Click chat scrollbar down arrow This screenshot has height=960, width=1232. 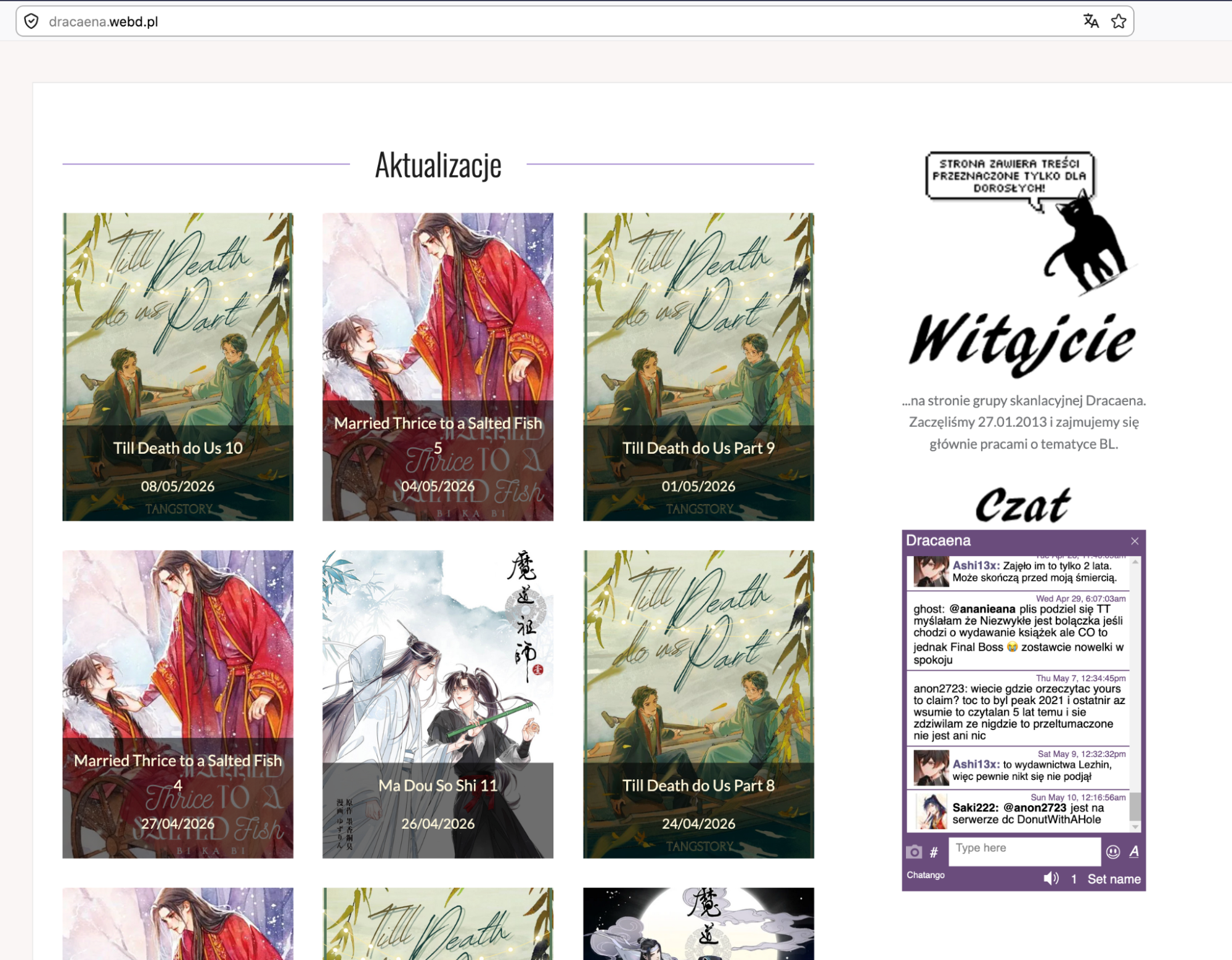coord(1135,827)
